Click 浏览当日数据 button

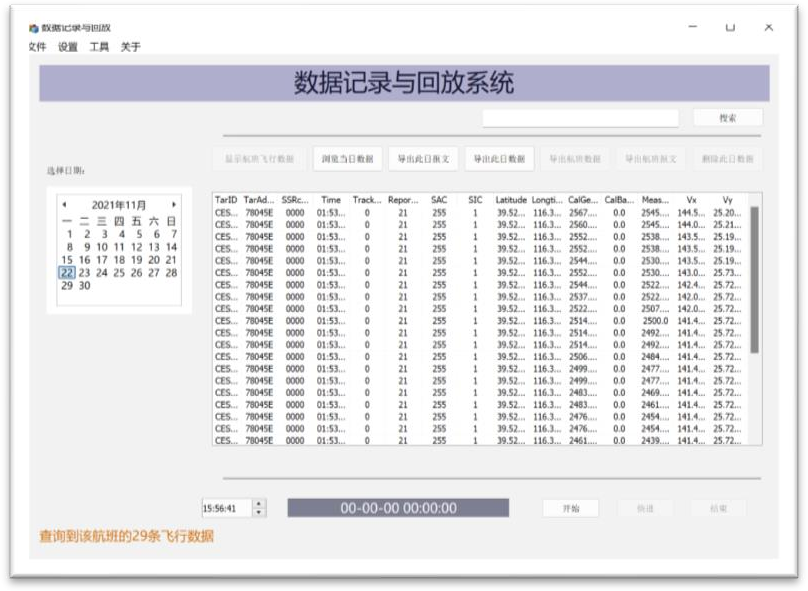(348, 159)
